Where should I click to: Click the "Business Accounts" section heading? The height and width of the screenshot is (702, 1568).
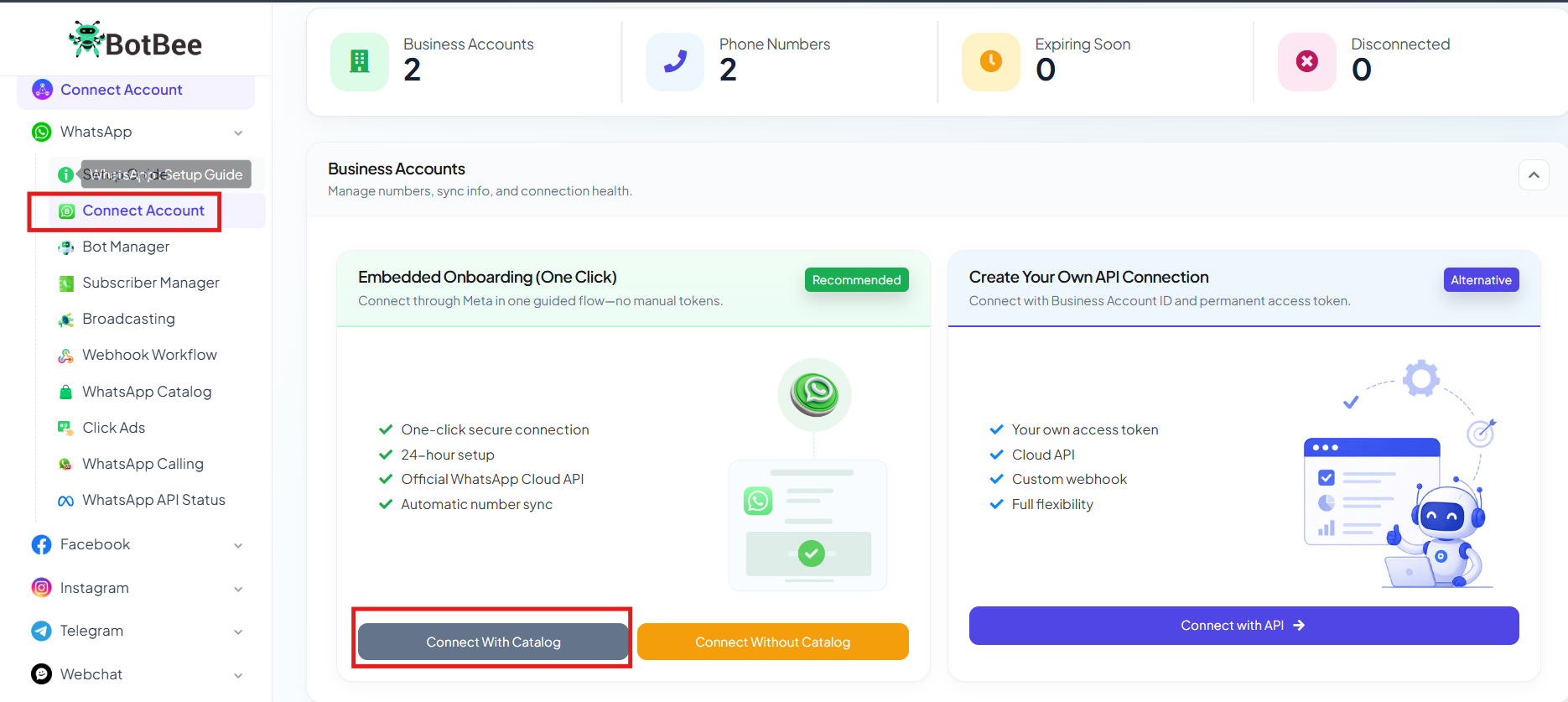pyautogui.click(x=397, y=169)
